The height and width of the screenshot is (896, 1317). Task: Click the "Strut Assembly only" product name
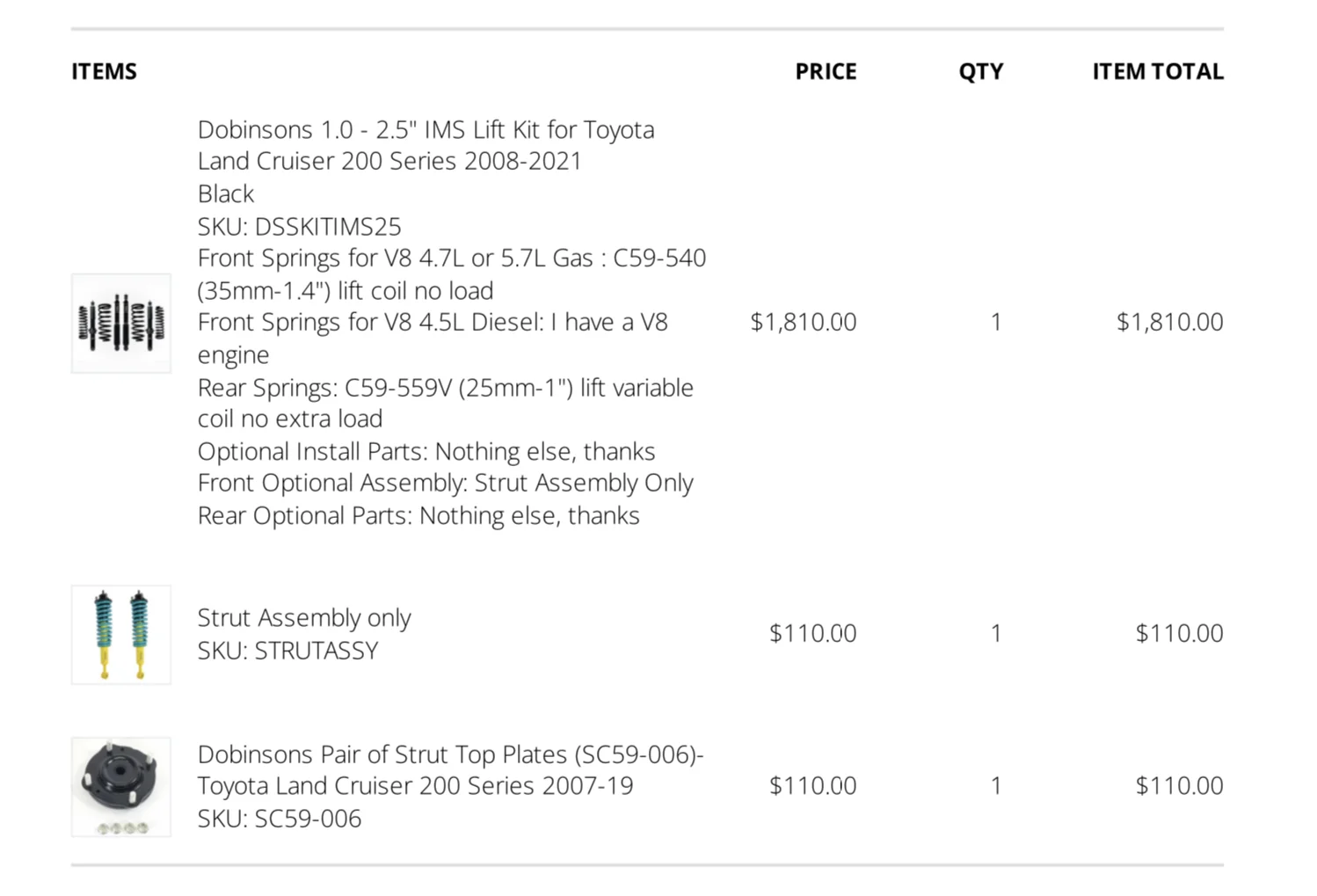tap(303, 617)
